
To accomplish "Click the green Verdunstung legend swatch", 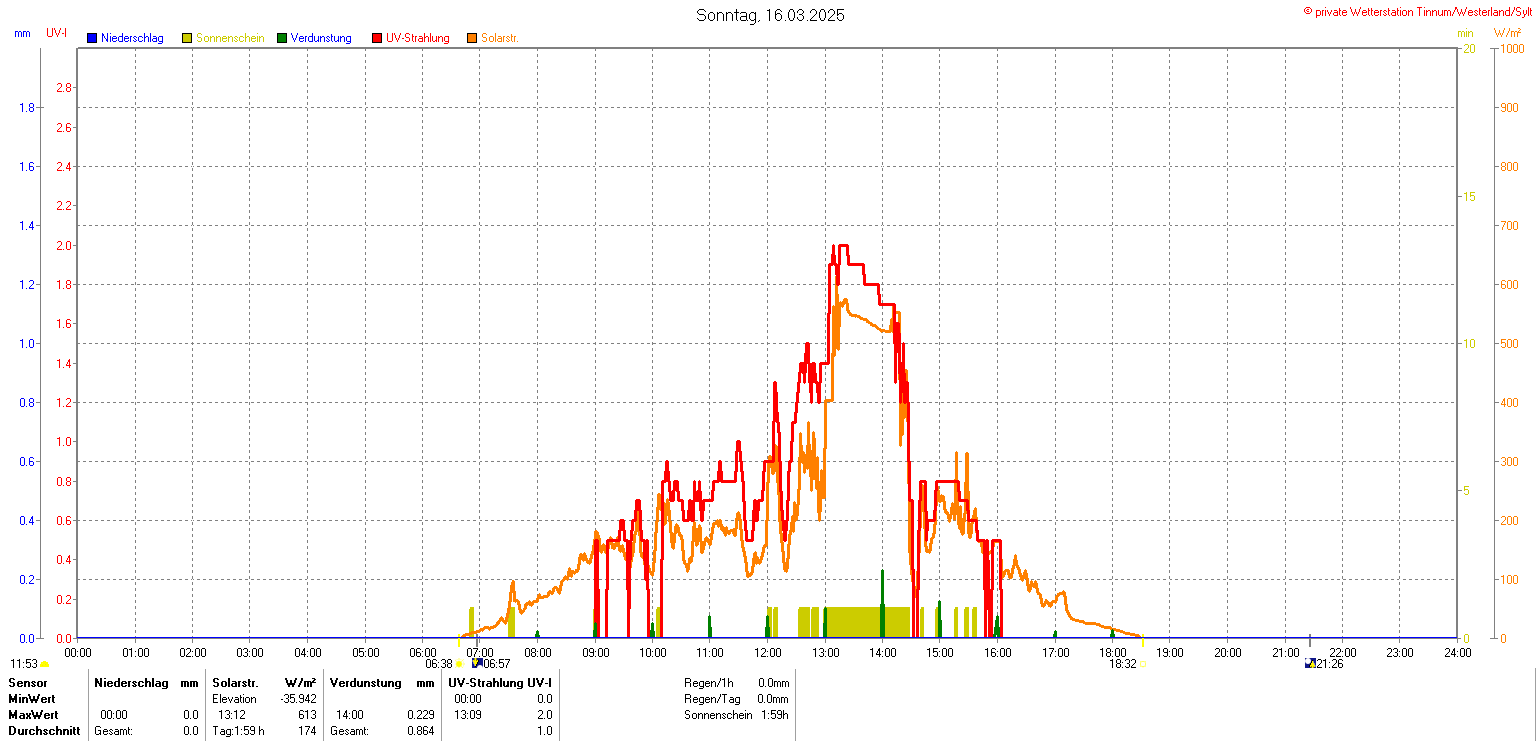I will (282, 38).
